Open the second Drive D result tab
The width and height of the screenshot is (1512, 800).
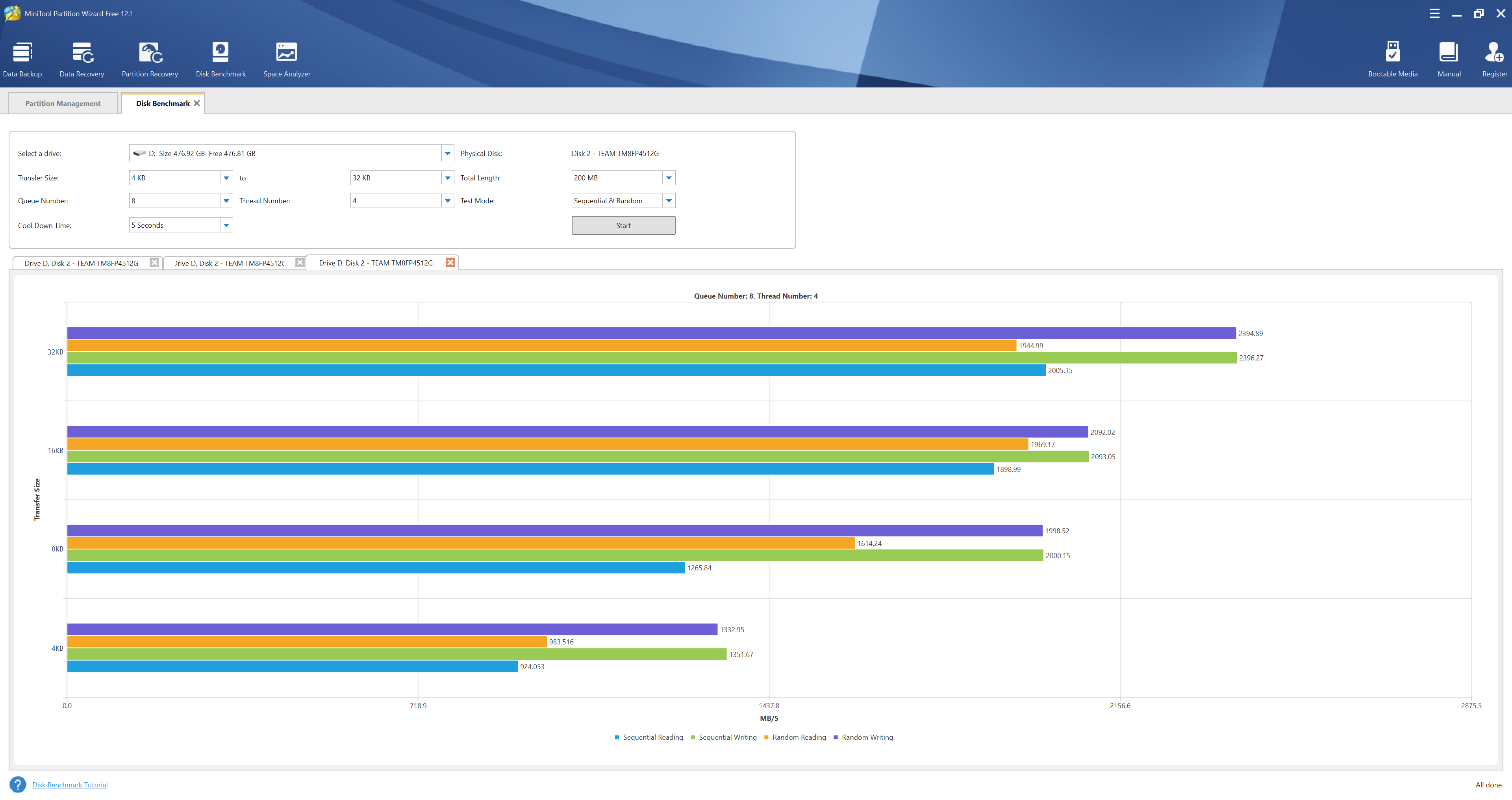point(230,263)
